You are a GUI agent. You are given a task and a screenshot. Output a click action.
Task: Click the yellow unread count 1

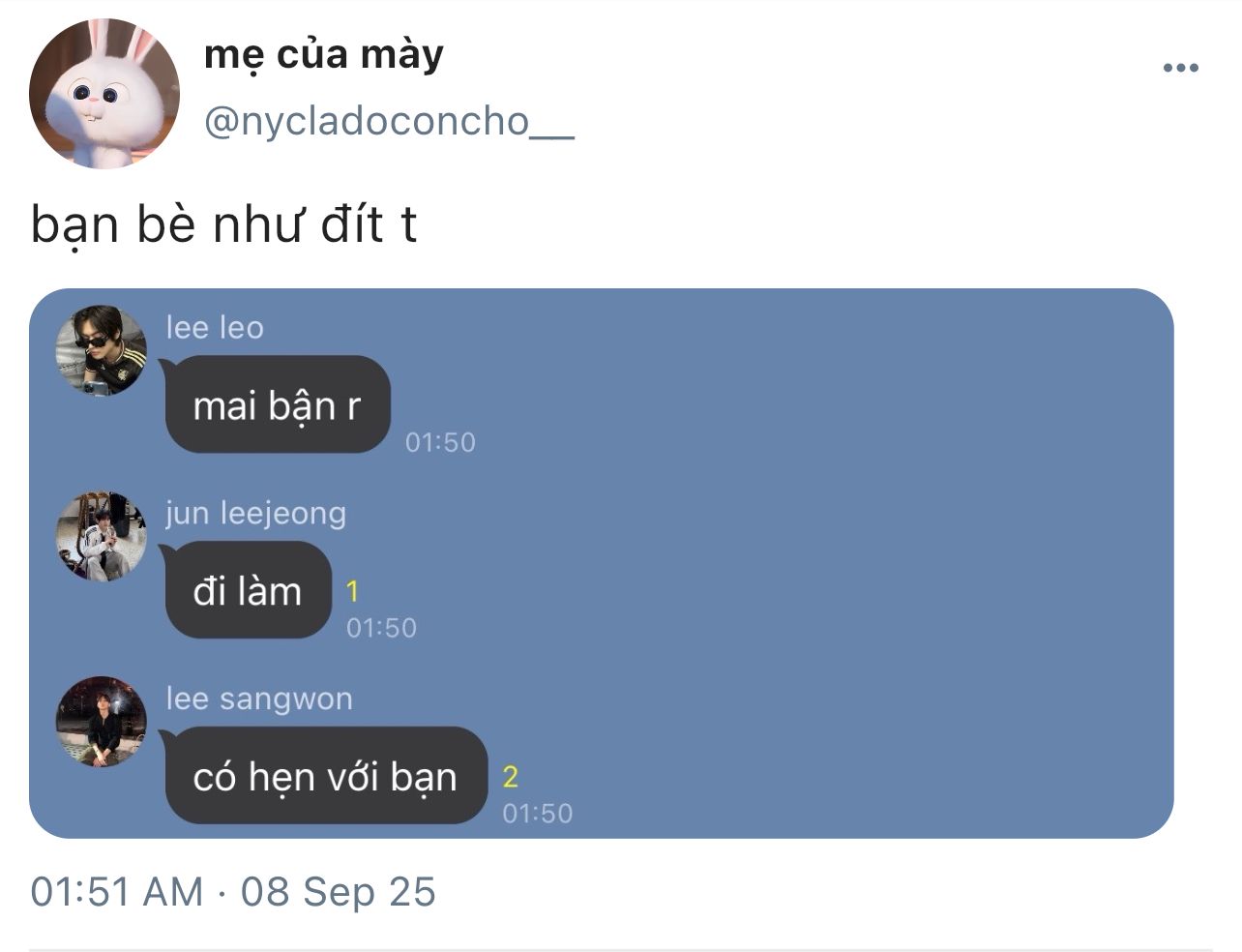(x=352, y=591)
